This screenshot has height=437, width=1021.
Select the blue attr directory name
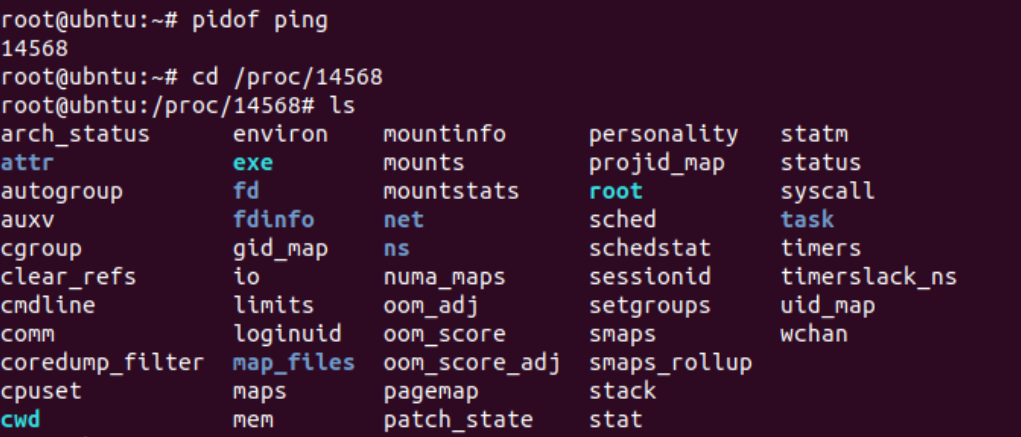[x=26, y=163]
